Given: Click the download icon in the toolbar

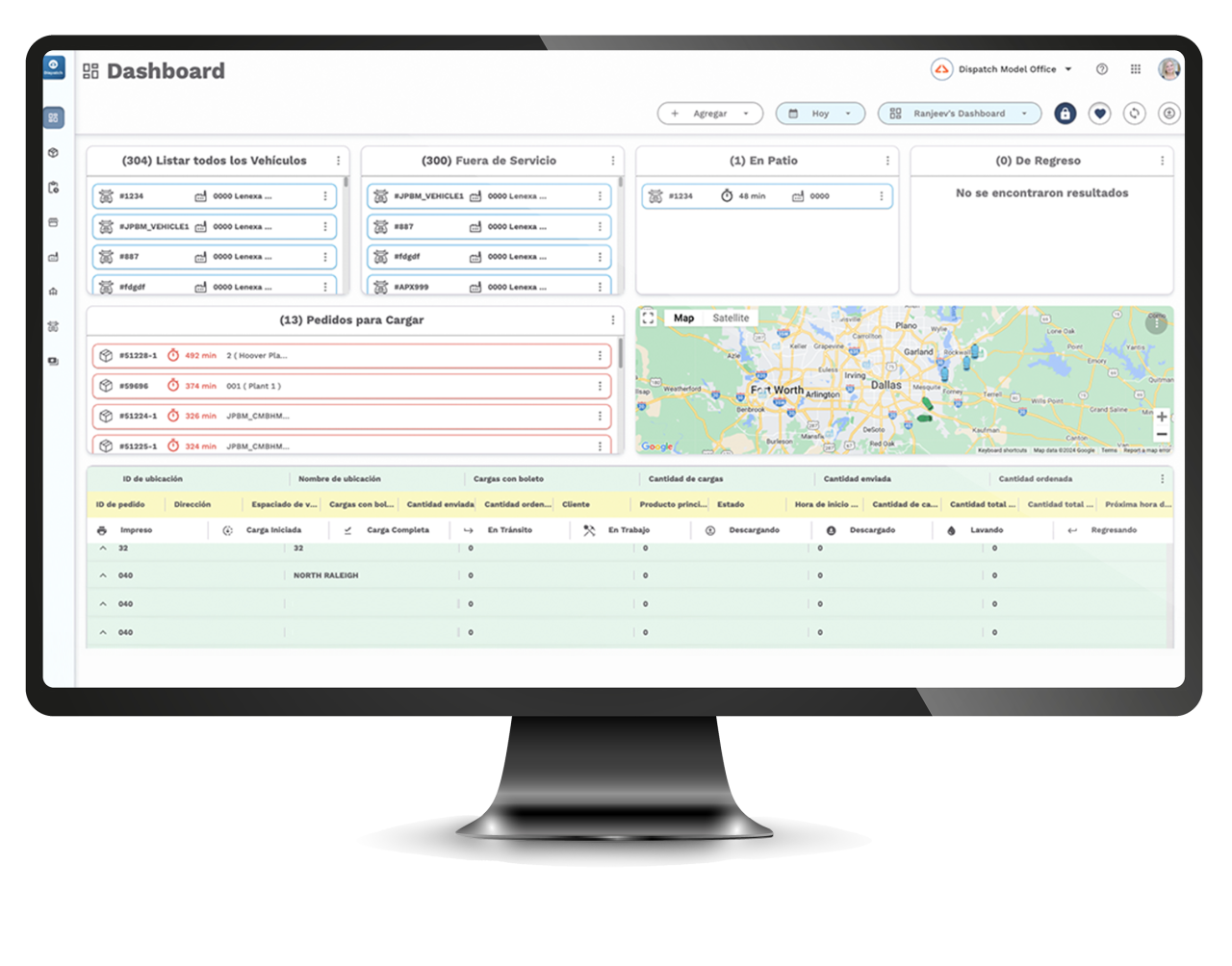Looking at the screenshot, I should (1169, 114).
